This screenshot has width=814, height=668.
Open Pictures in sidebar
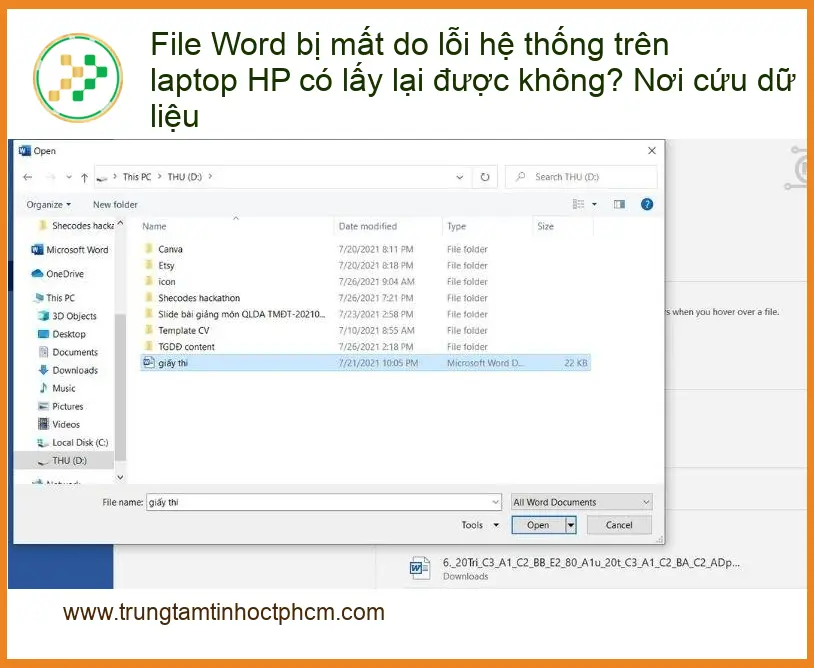tap(61, 406)
